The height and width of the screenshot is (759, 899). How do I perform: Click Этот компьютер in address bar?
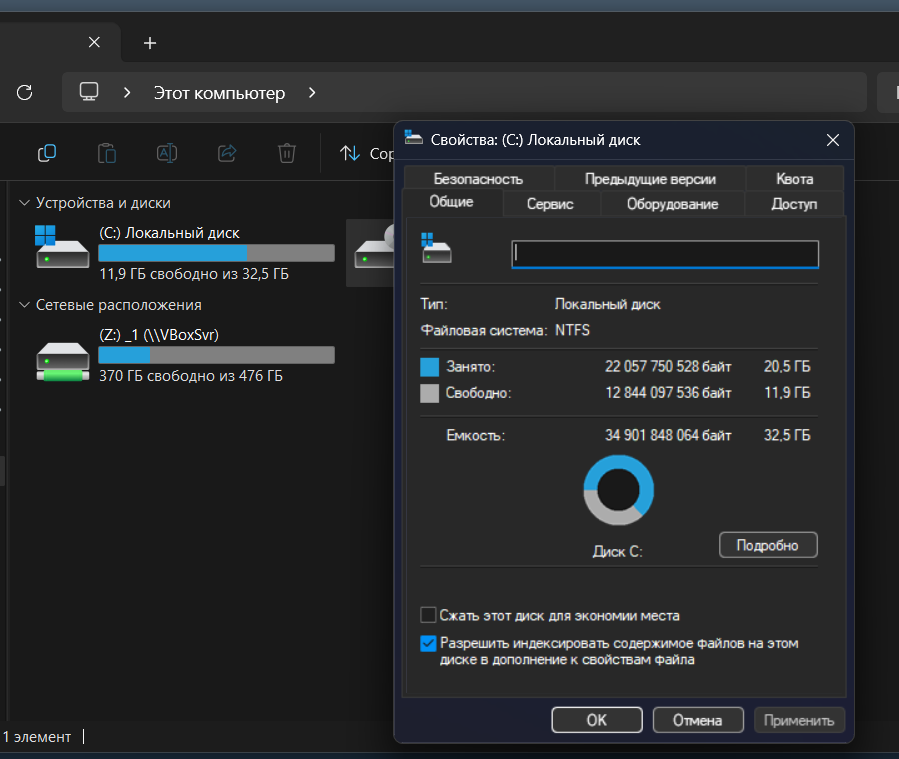point(219,93)
